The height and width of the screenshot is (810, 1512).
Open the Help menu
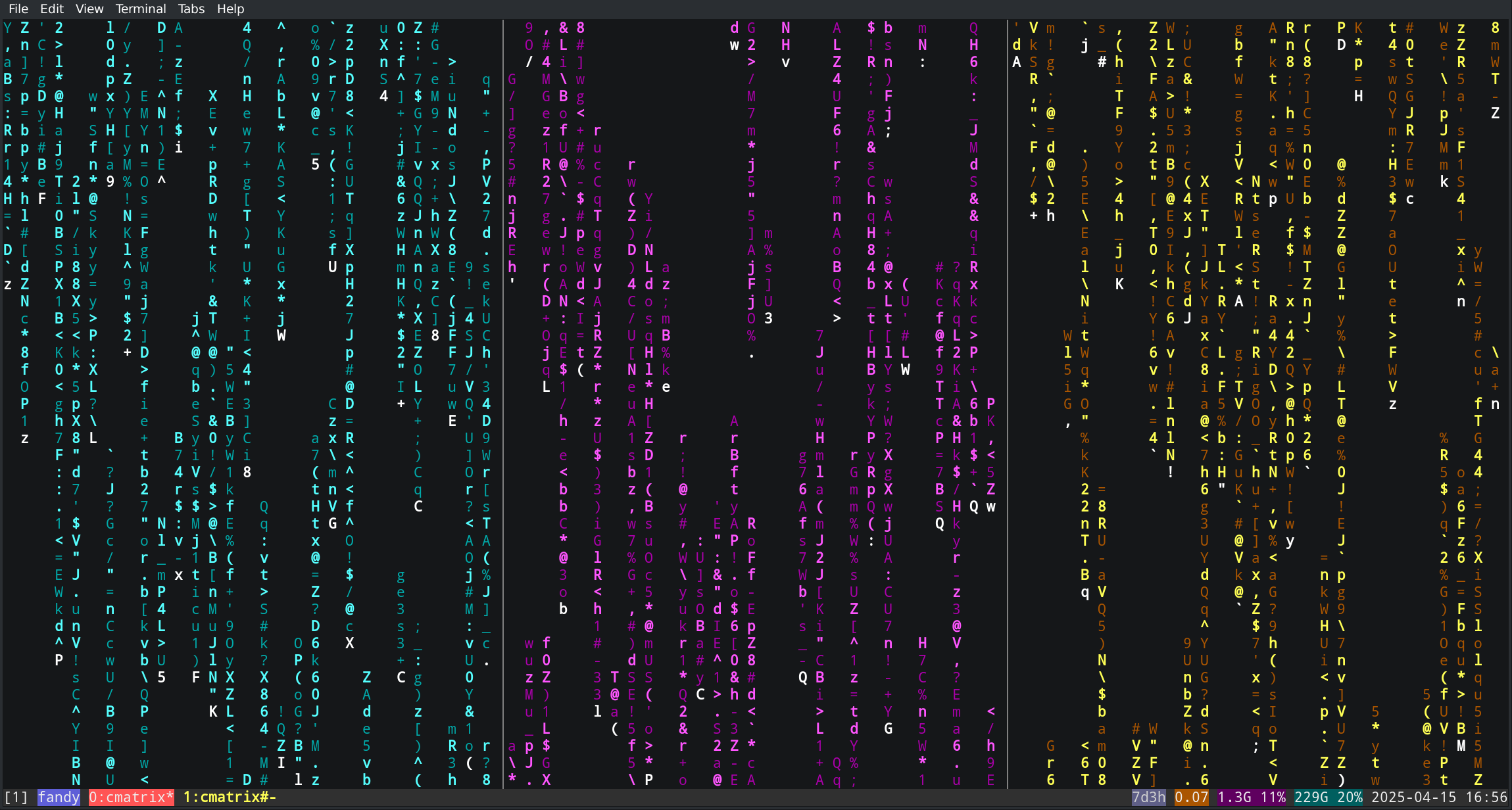tap(231, 9)
